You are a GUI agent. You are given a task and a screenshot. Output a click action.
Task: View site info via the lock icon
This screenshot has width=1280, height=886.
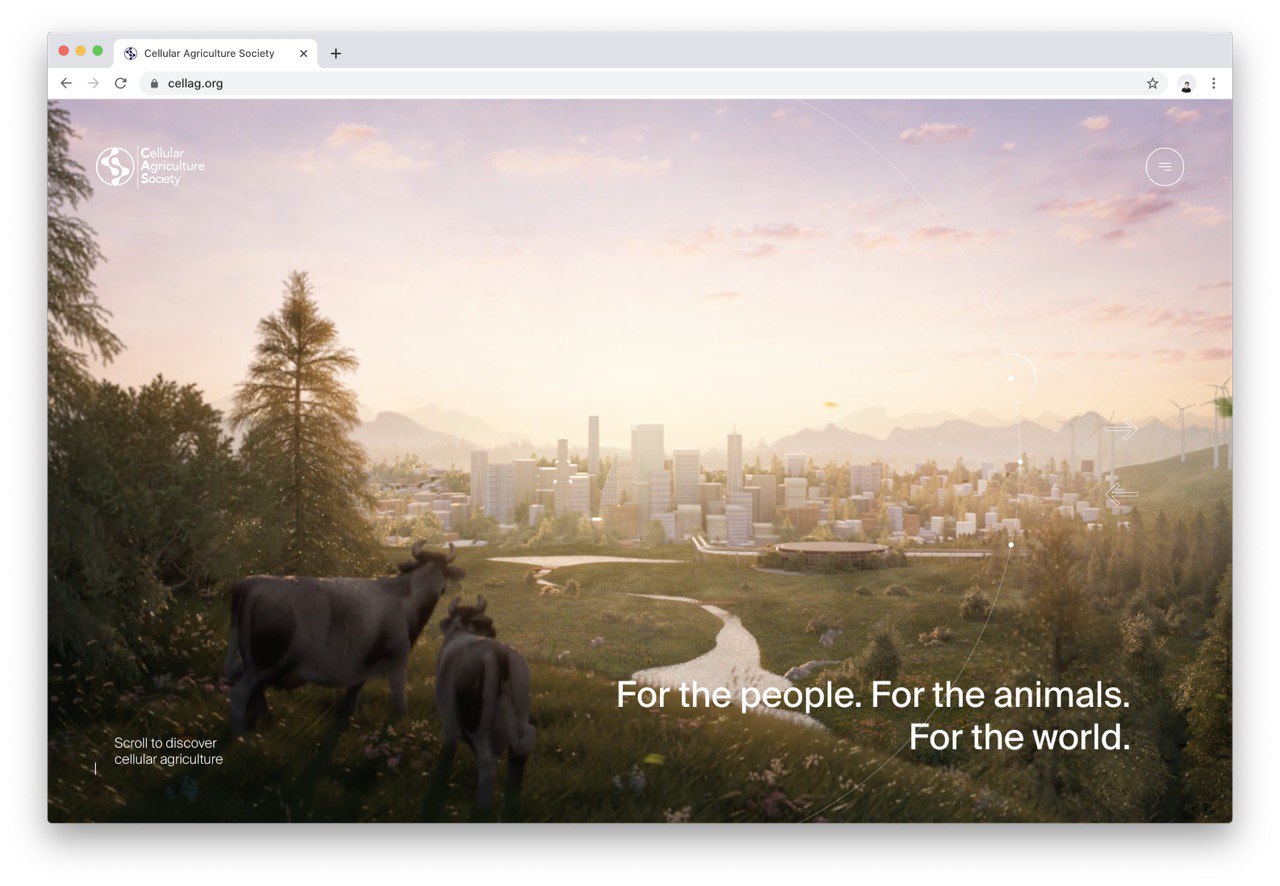point(154,84)
